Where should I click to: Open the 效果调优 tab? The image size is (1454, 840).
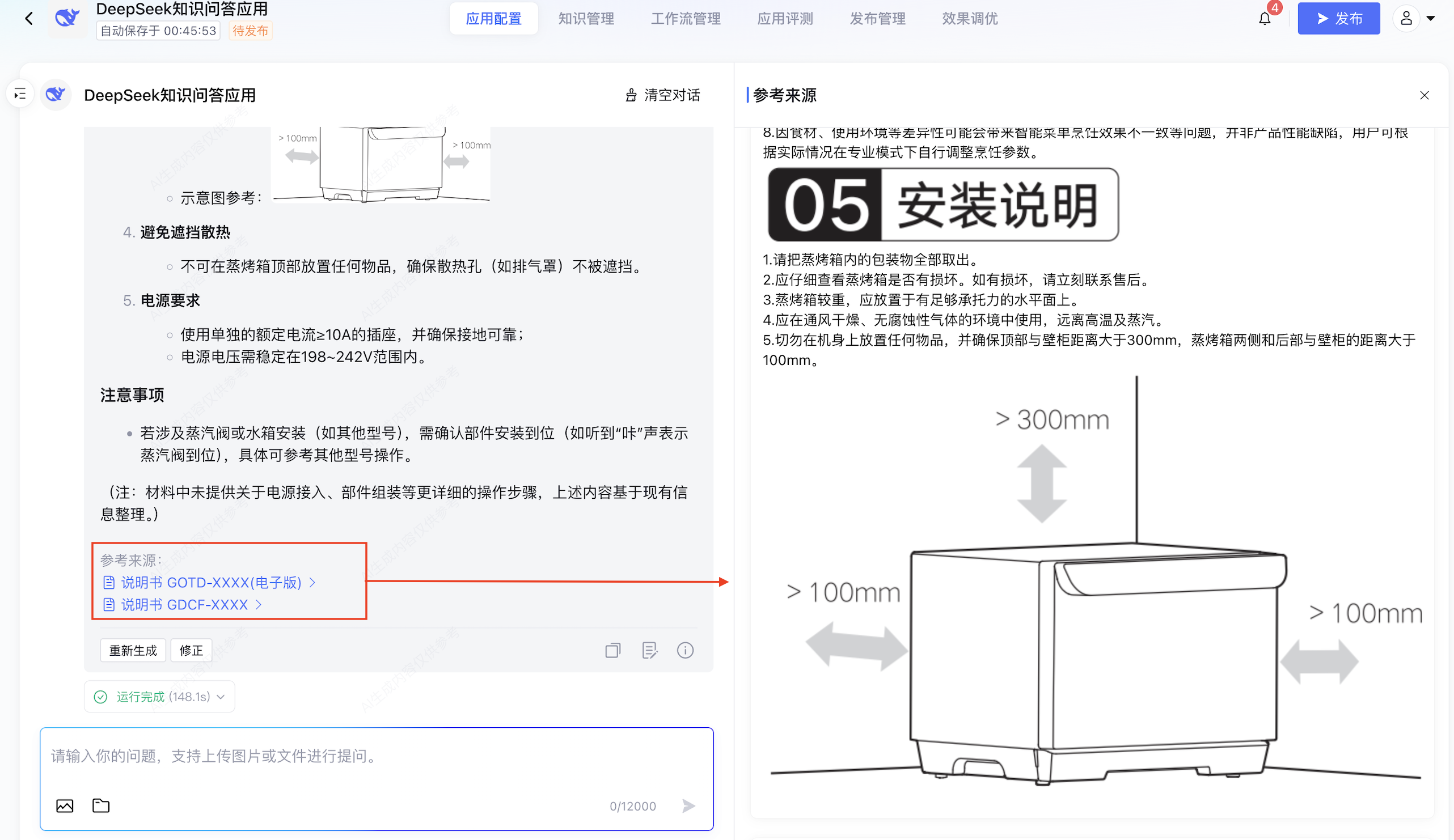969,19
